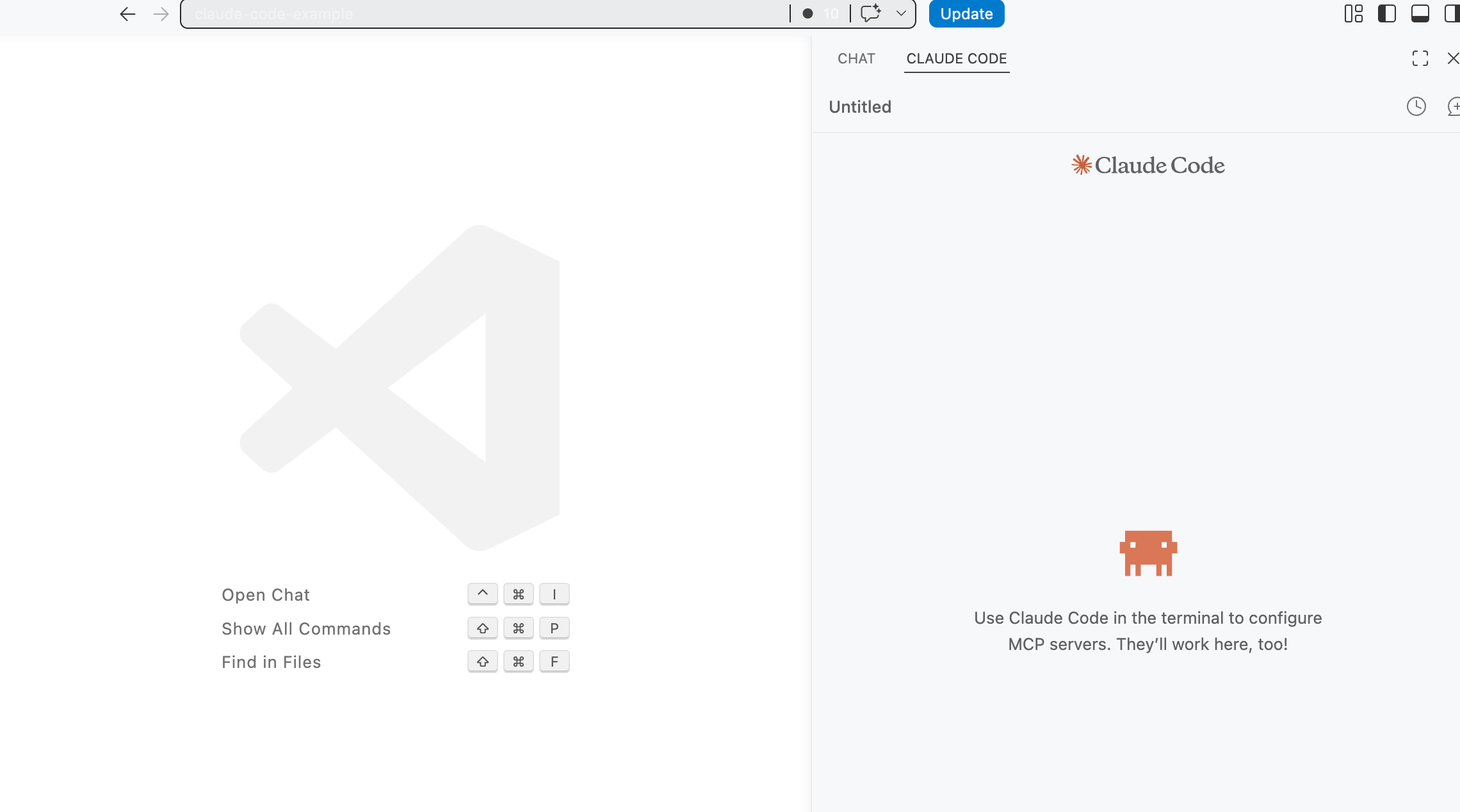1460x812 pixels.
Task: Click the Go Back arrow
Action: click(x=127, y=14)
